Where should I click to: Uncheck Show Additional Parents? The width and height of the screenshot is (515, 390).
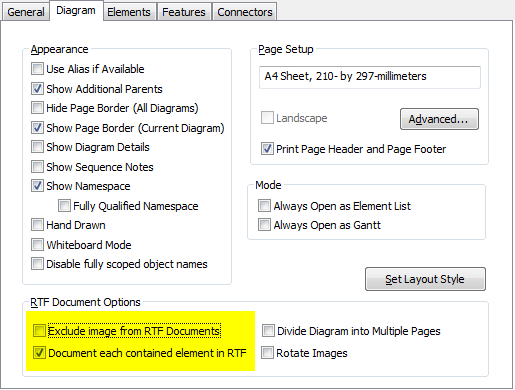tap(37, 89)
